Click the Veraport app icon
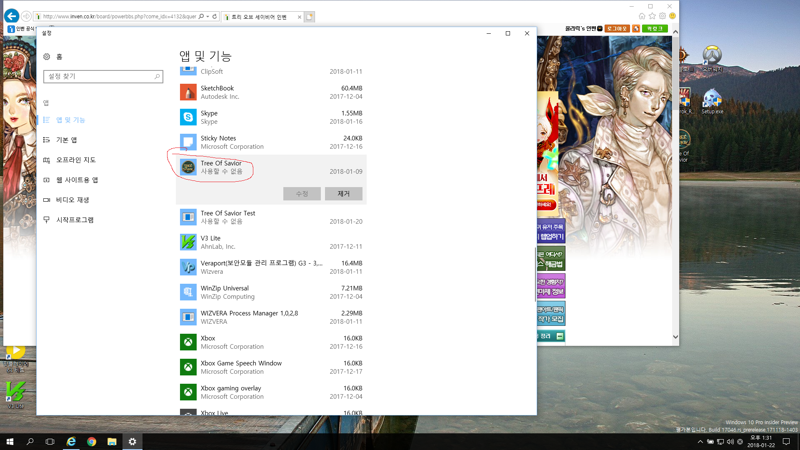 click(188, 267)
